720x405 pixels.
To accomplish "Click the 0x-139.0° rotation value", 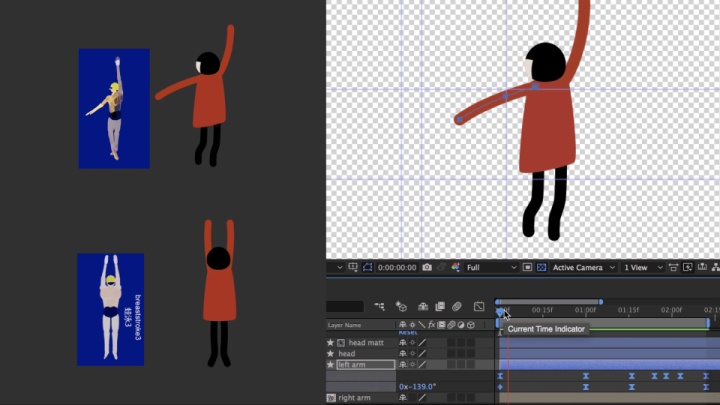I will [420, 386].
